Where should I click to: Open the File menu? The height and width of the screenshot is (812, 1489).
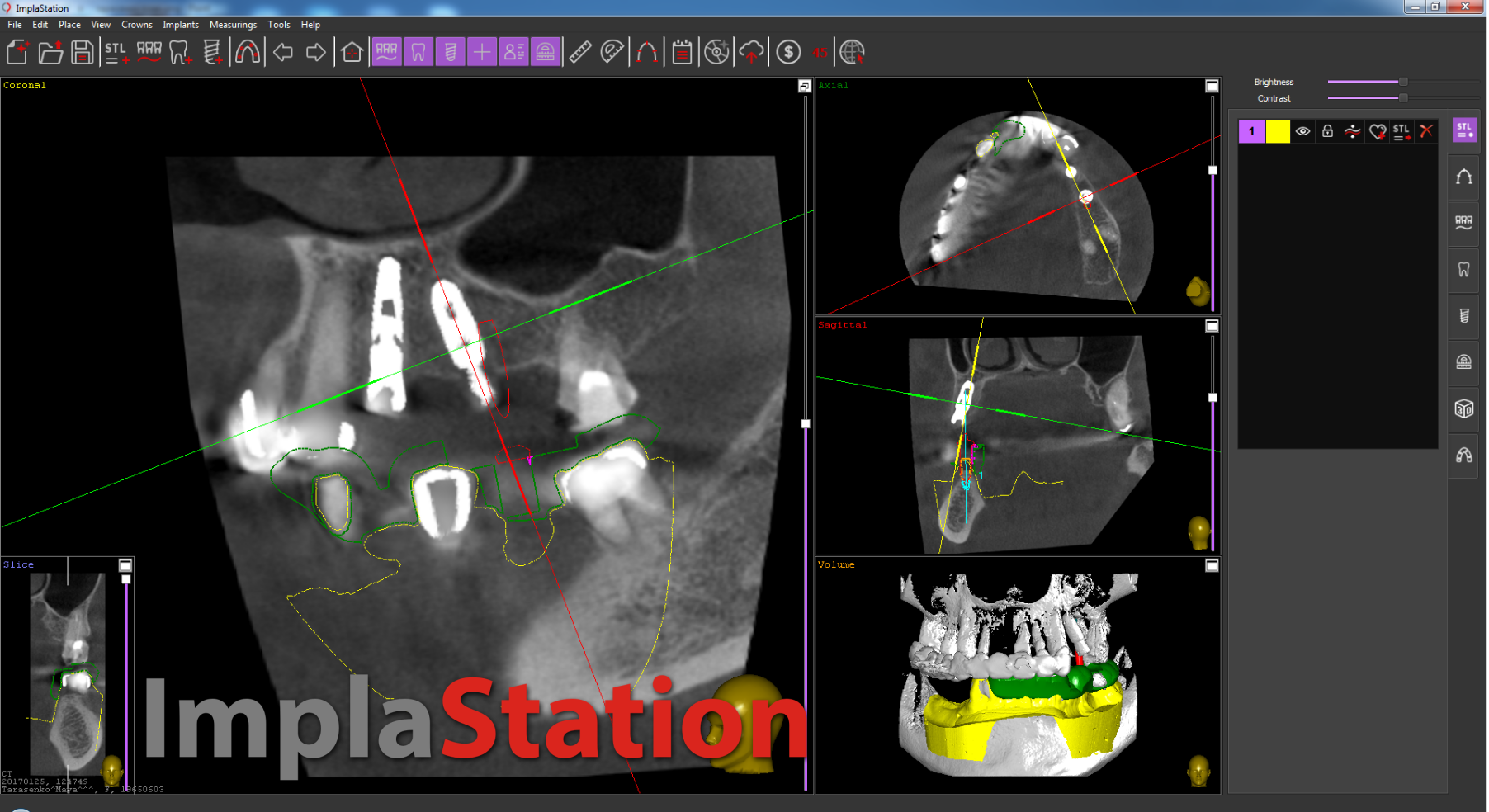pos(15,25)
